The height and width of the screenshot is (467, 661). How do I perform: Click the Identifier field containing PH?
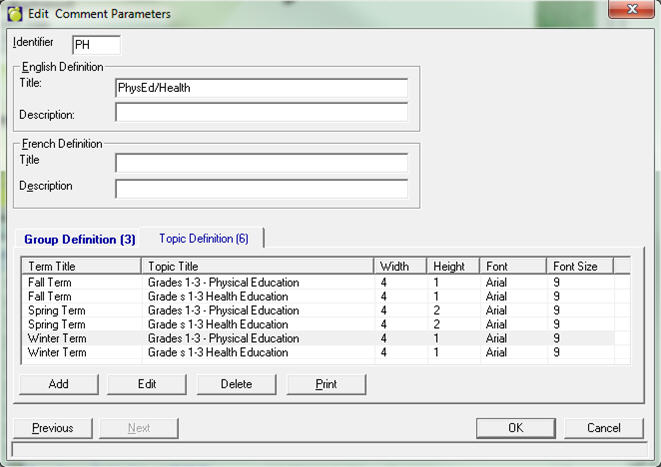click(96, 45)
